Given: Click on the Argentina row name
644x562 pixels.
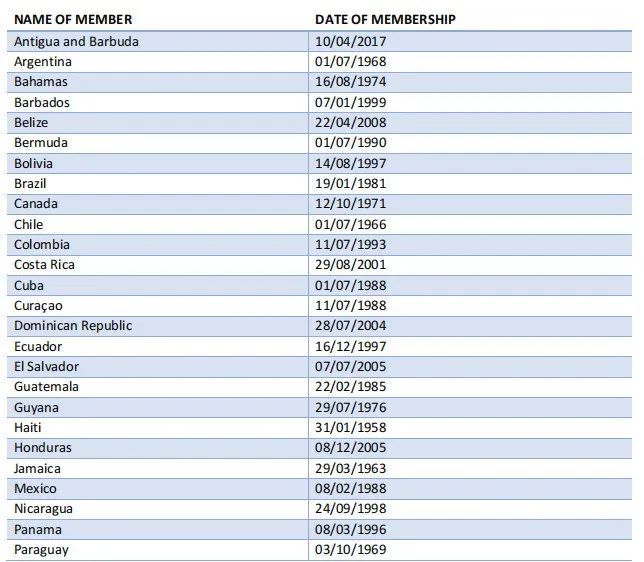Looking at the screenshot, I should 43,62.
